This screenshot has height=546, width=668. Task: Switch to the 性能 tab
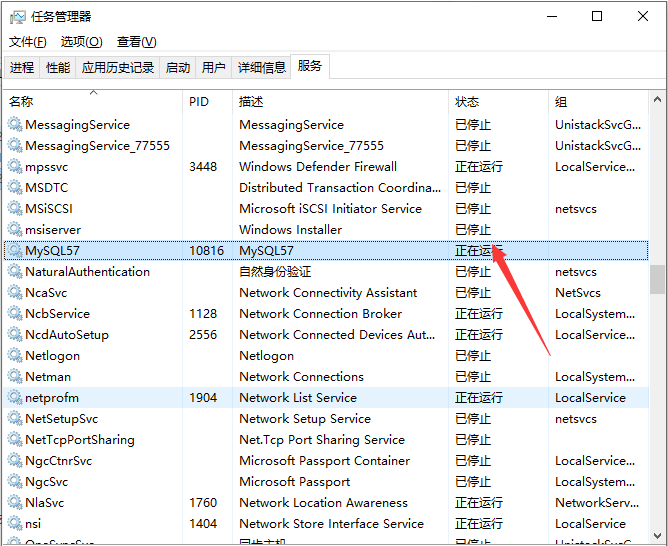tap(58, 68)
